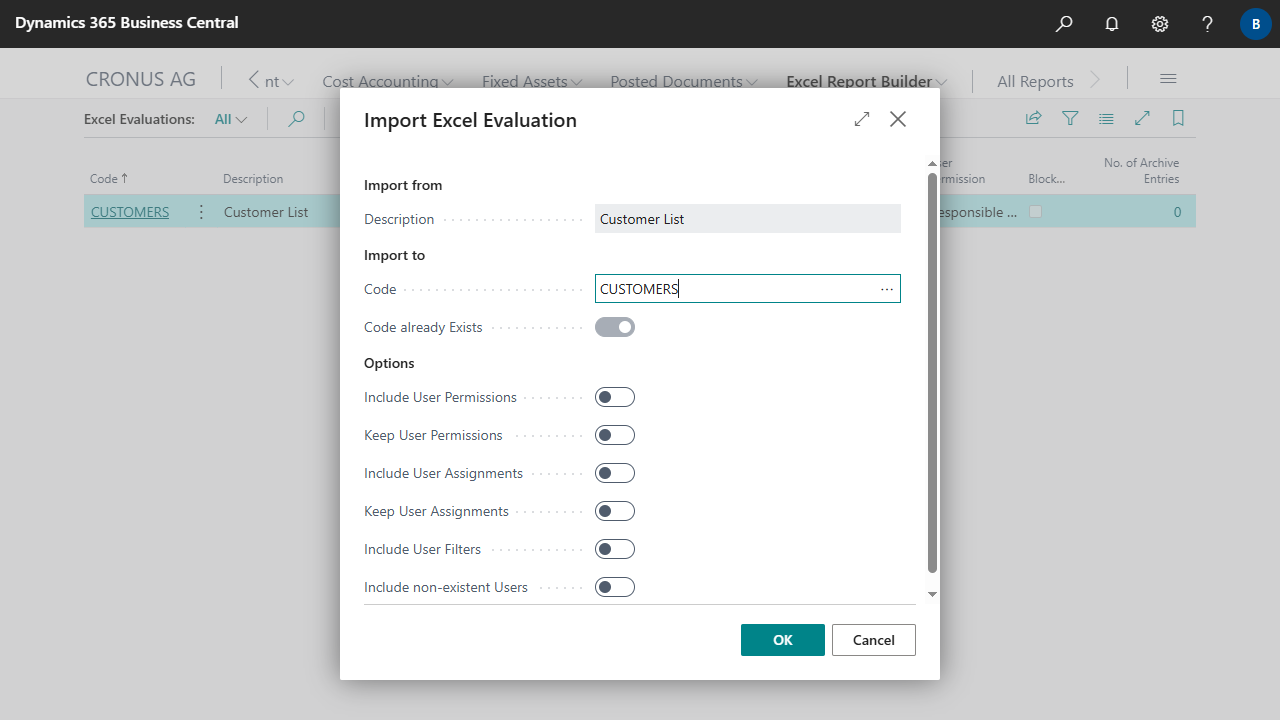Expand the Cost Accounting menu

(x=387, y=81)
